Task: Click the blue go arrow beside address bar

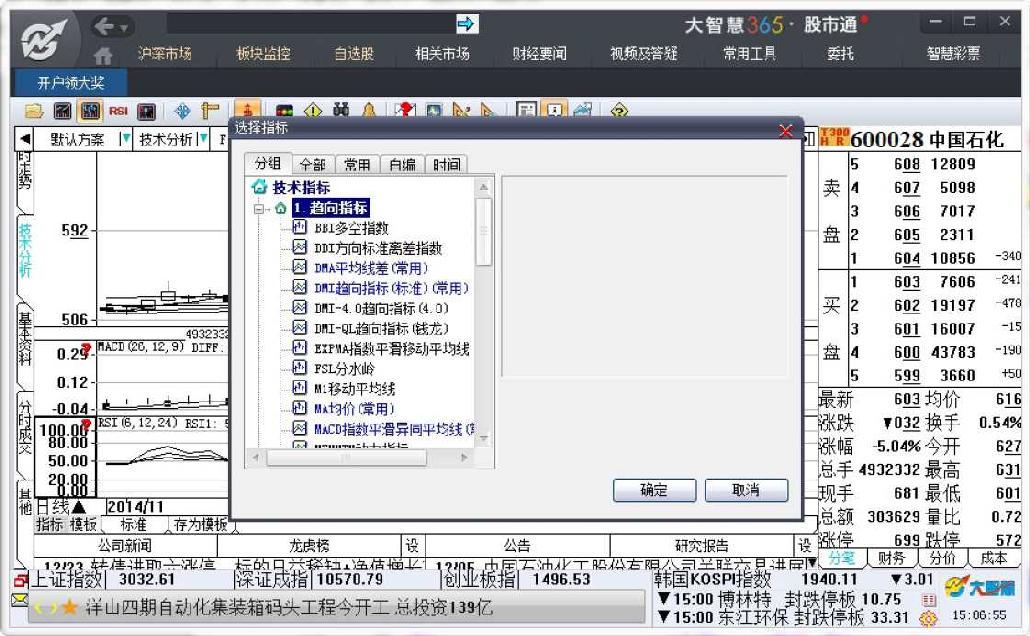Action: [x=466, y=24]
